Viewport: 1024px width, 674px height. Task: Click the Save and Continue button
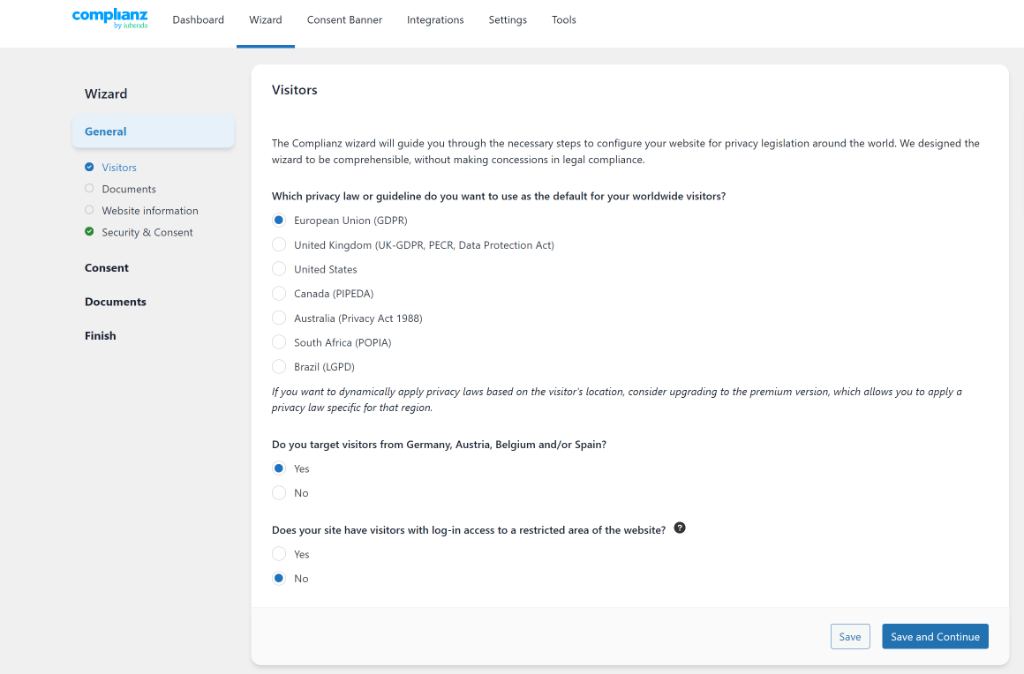[935, 636]
